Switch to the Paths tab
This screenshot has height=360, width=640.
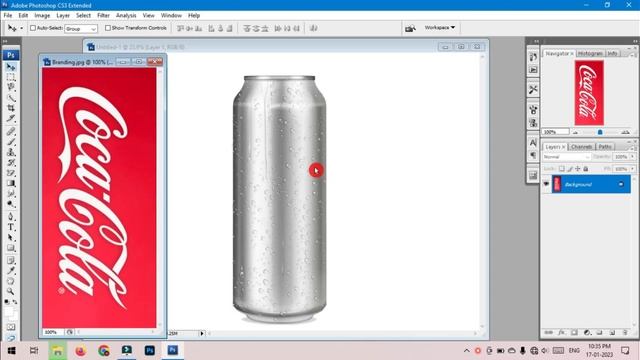coord(605,147)
